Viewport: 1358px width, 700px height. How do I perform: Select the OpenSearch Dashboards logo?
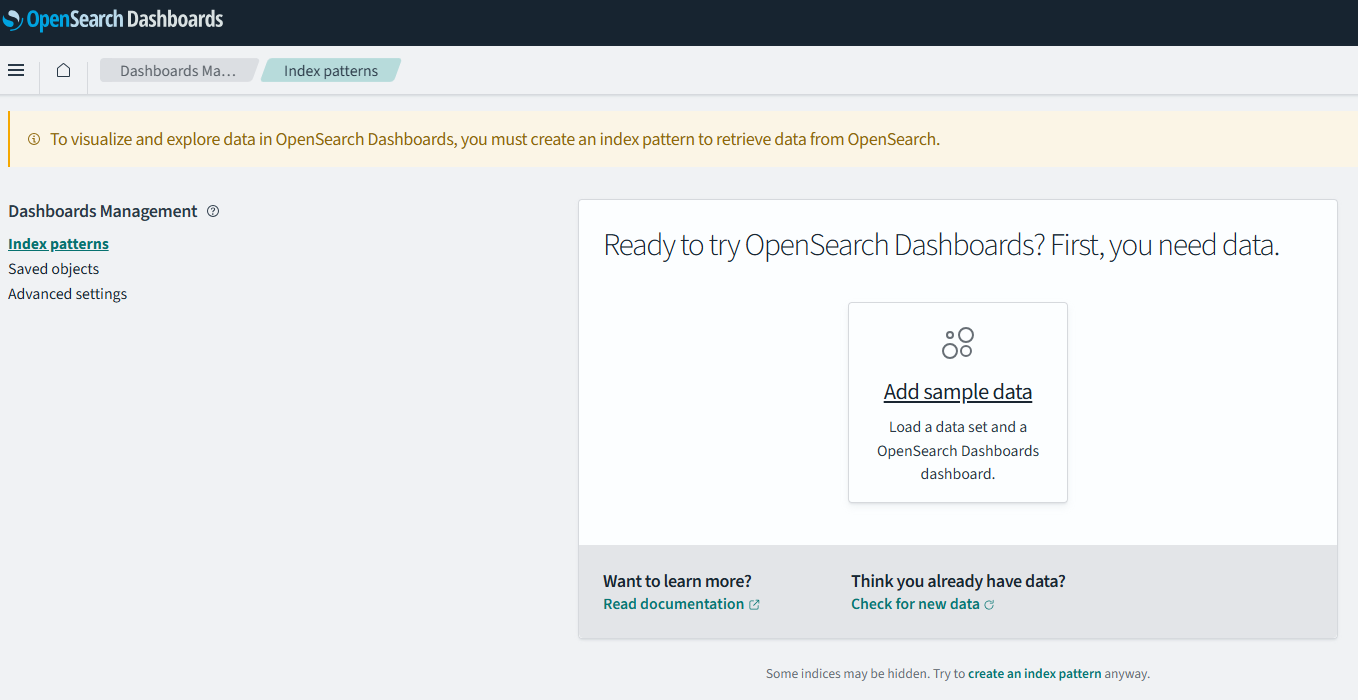113,19
